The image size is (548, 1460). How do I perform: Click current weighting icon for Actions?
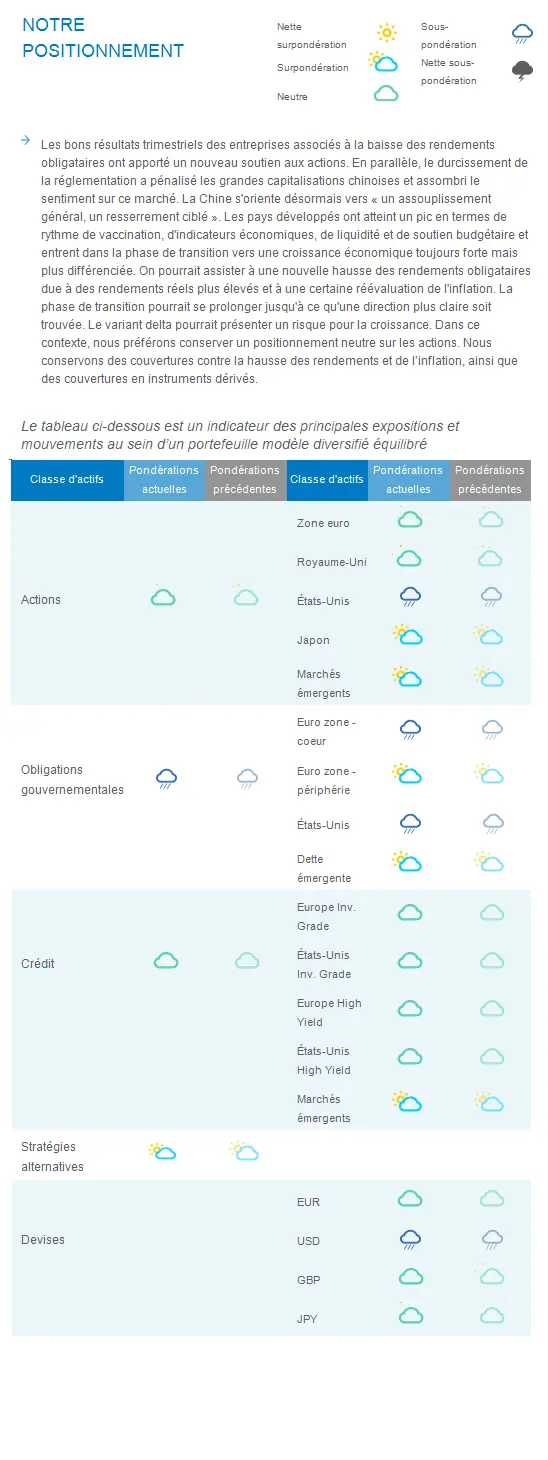pyautogui.click(x=163, y=596)
